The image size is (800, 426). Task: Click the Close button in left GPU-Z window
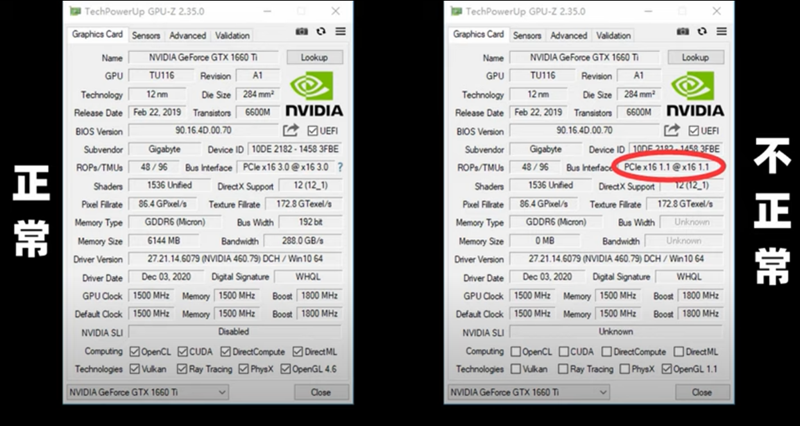pyautogui.click(x=321, y=392)
